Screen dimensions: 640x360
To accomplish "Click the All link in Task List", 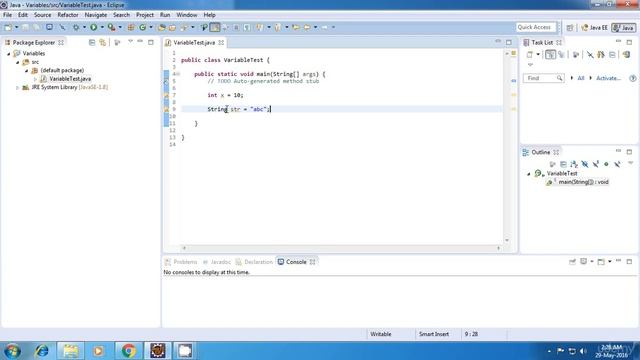I will click(581, 78).
